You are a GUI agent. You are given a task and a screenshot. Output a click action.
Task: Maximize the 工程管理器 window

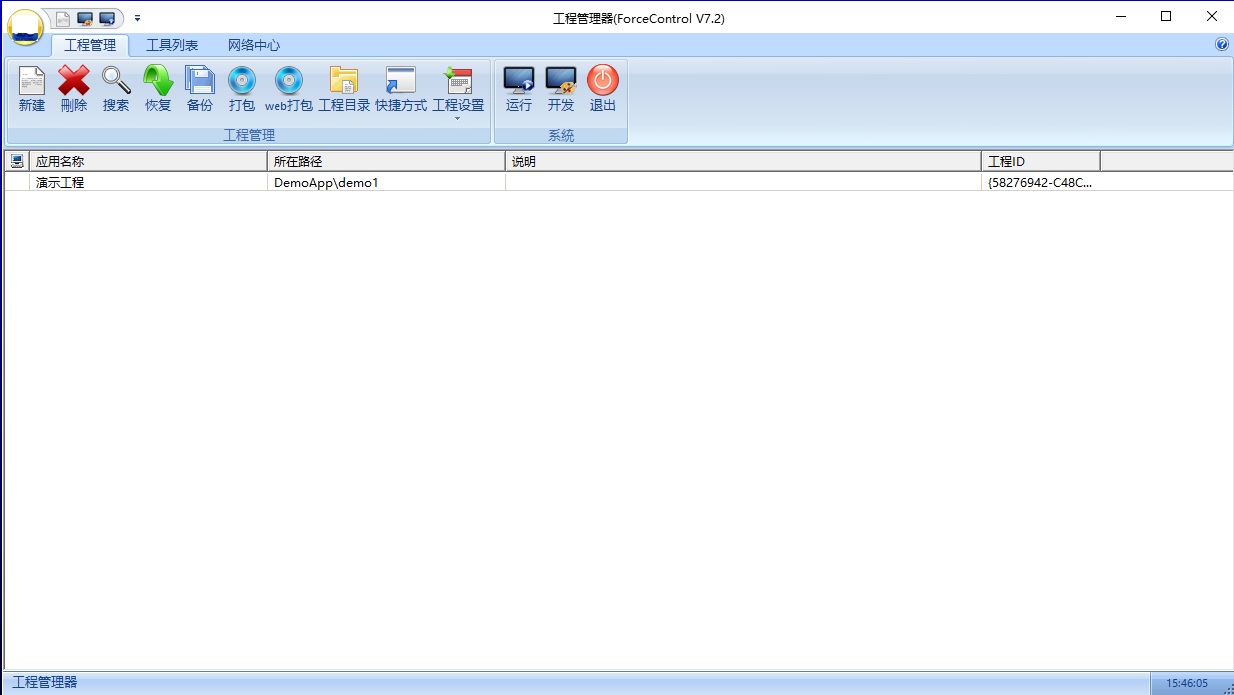click(1166, 16)
